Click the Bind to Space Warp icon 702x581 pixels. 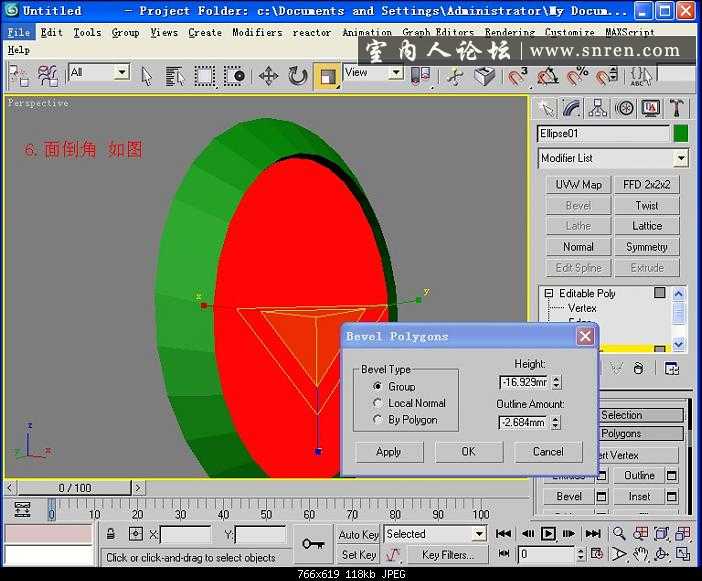coord(48,75)
